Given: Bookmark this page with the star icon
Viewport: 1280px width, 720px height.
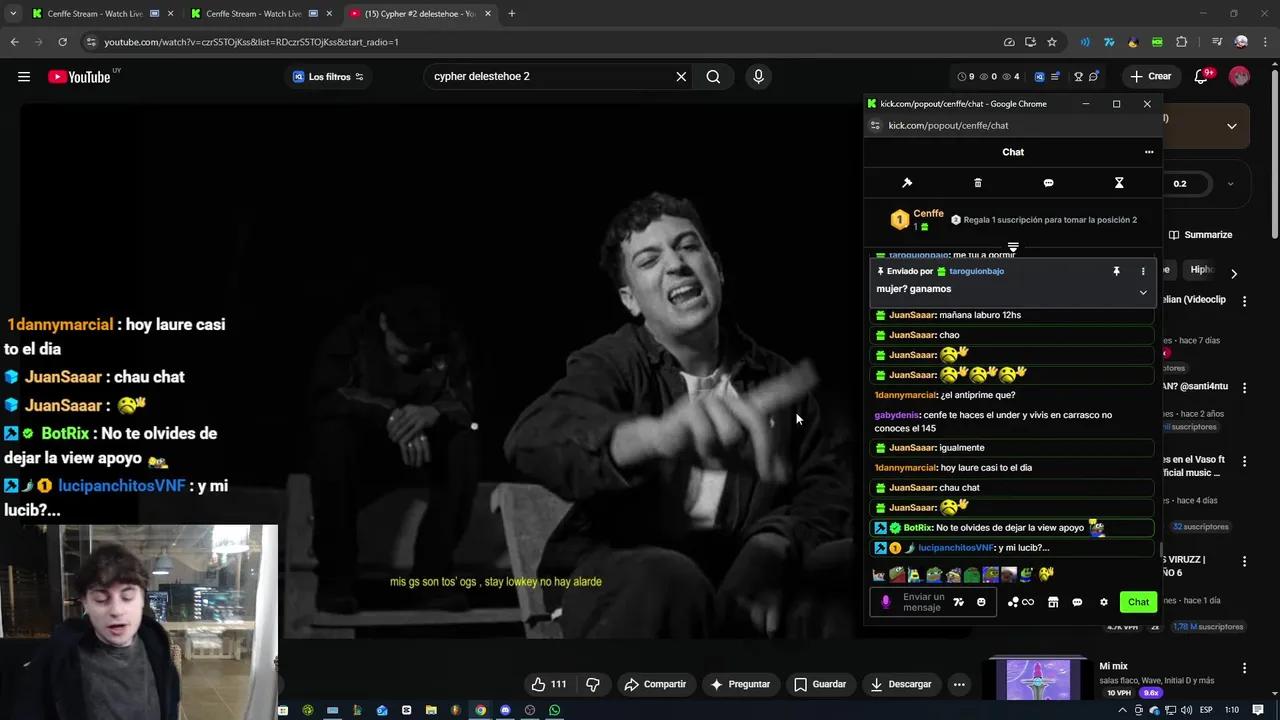Looking at the screenshot, I should [1052, 42].
